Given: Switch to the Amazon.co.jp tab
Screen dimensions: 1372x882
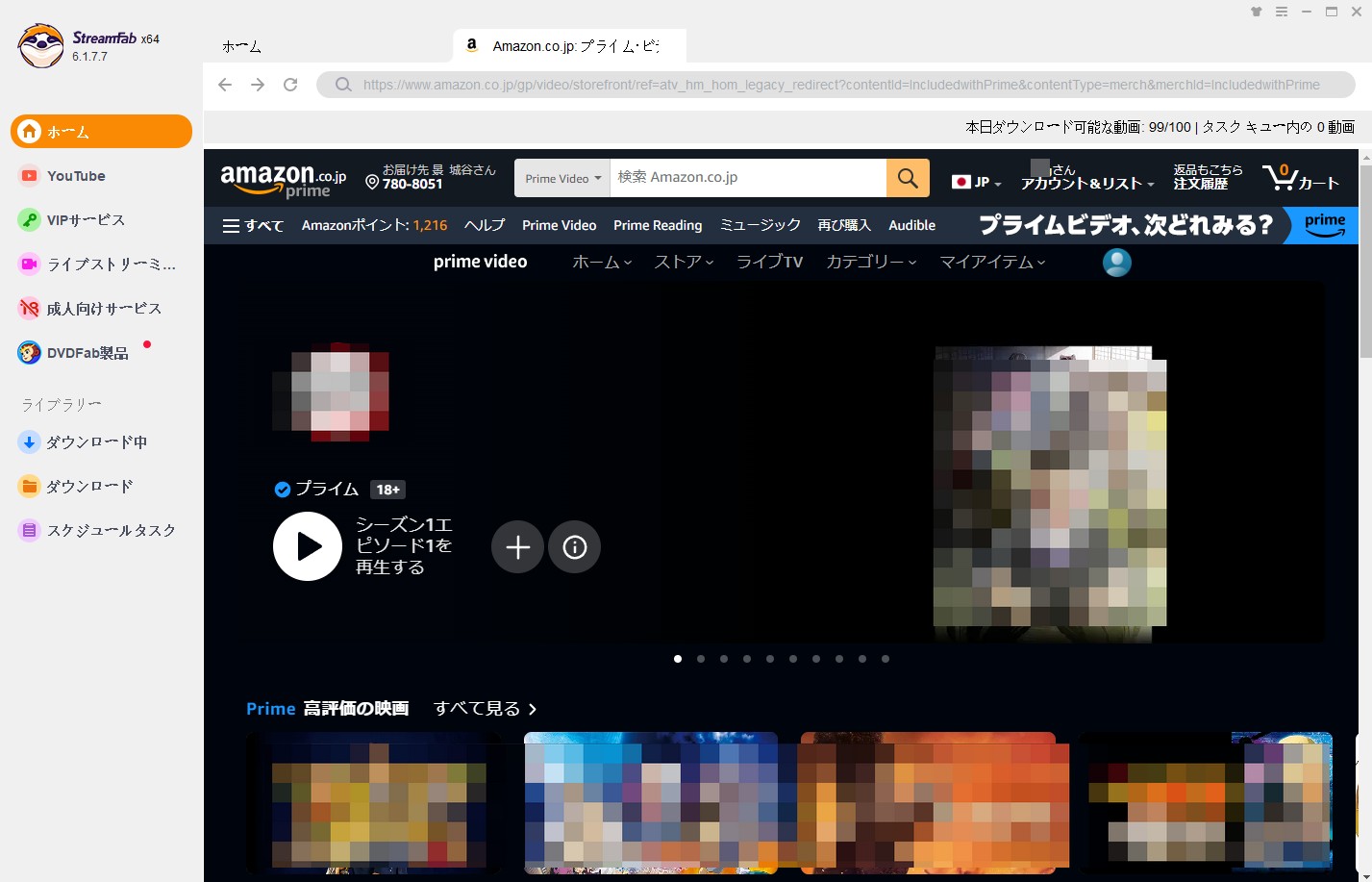Looking at the screenshot, I should tap(569, 46).
